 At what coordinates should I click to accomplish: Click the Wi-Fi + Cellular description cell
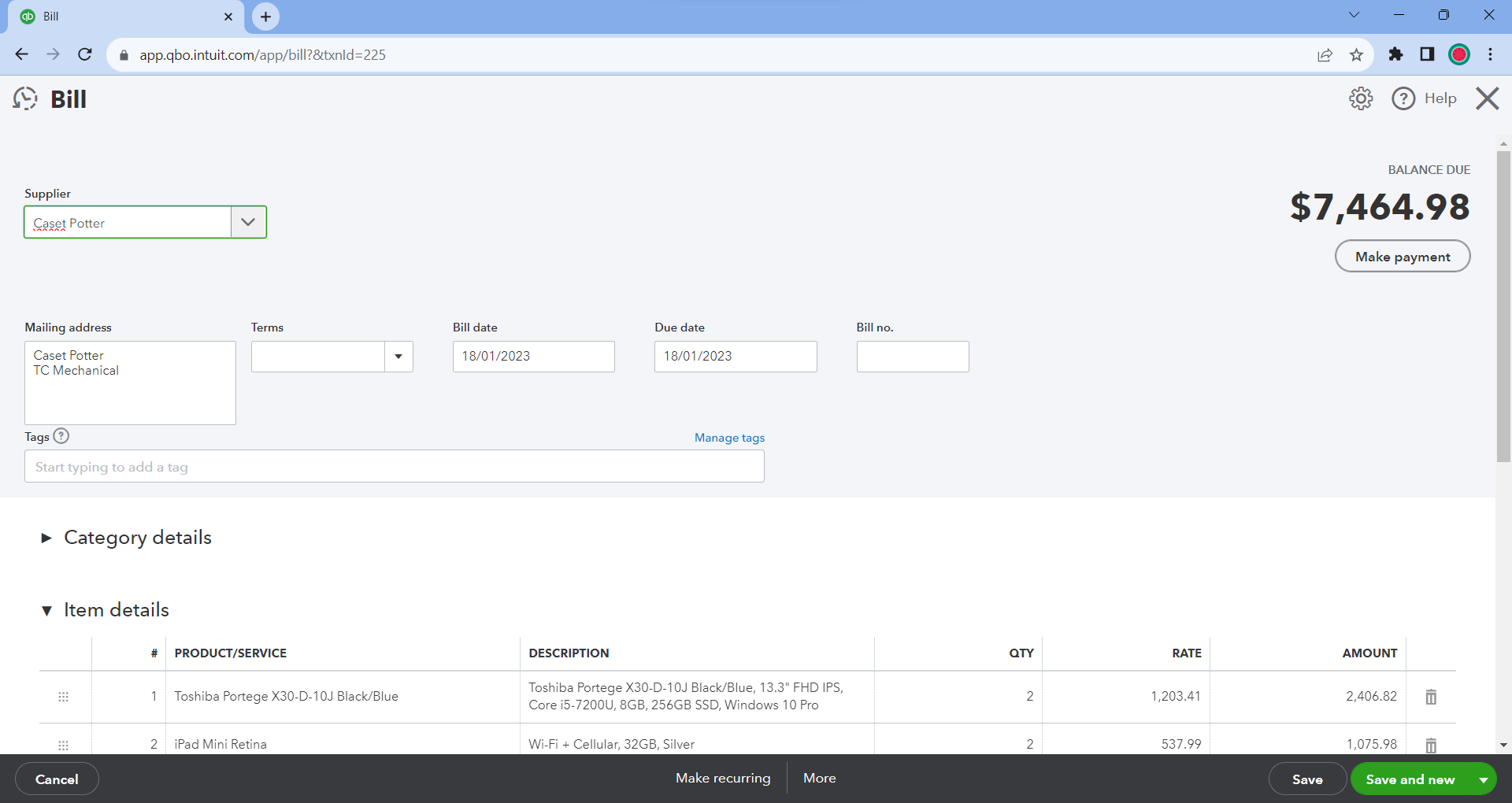pos(697,744)
